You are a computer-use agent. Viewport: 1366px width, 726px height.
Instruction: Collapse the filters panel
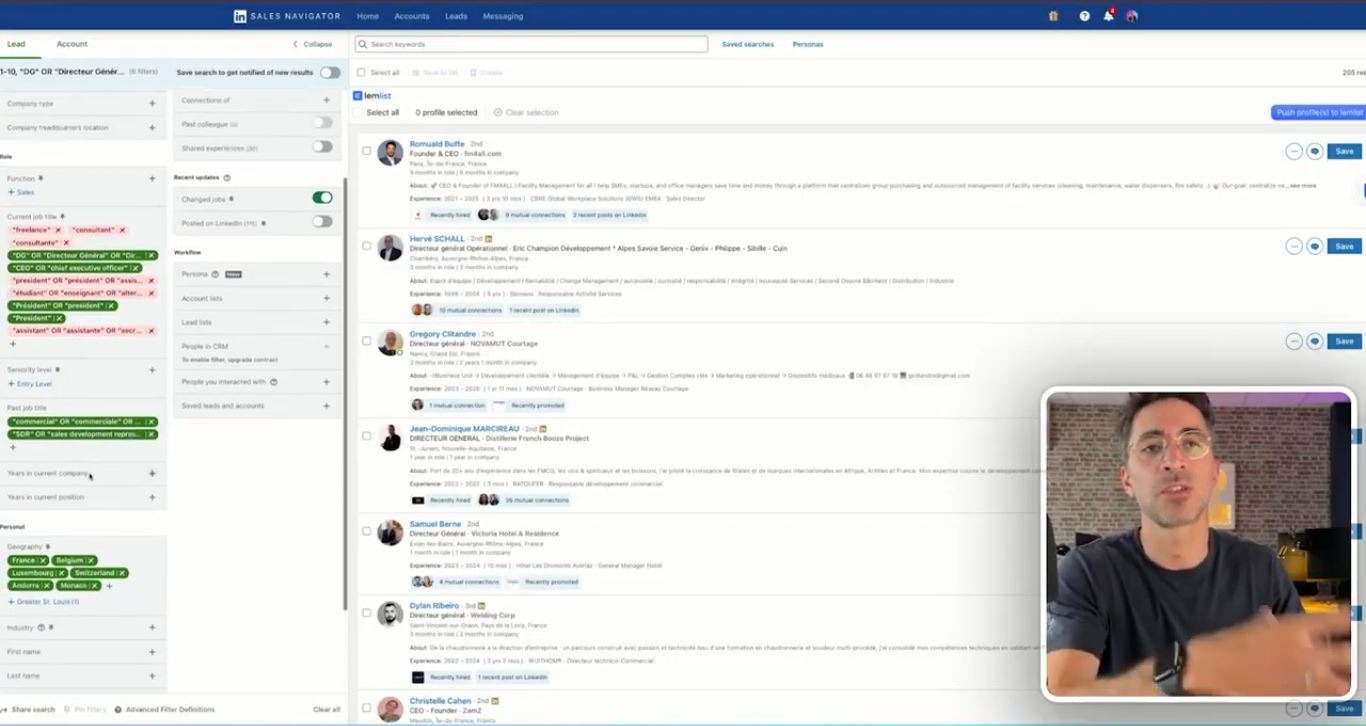point(312,44)
